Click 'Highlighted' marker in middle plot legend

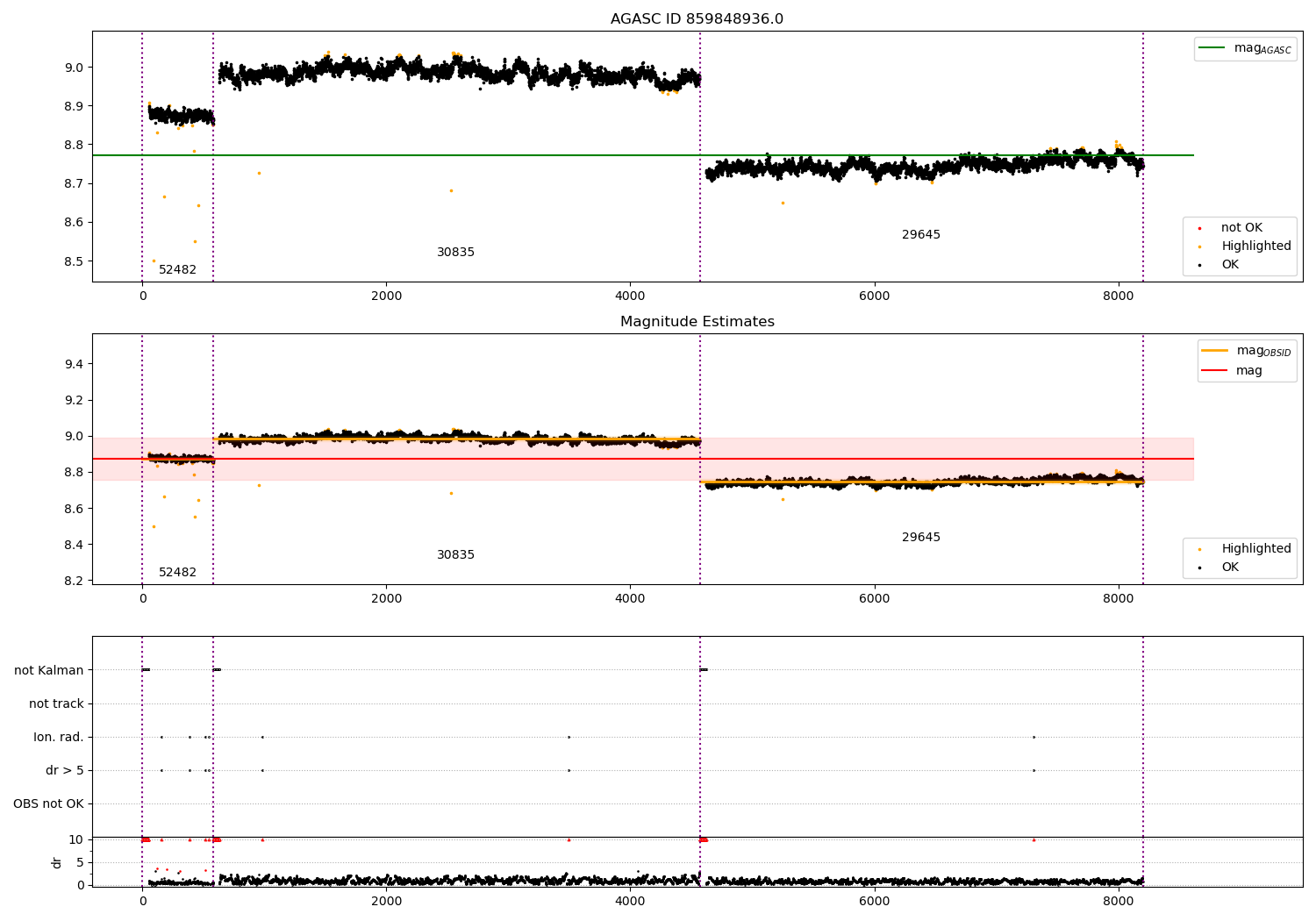(1200, 549)
